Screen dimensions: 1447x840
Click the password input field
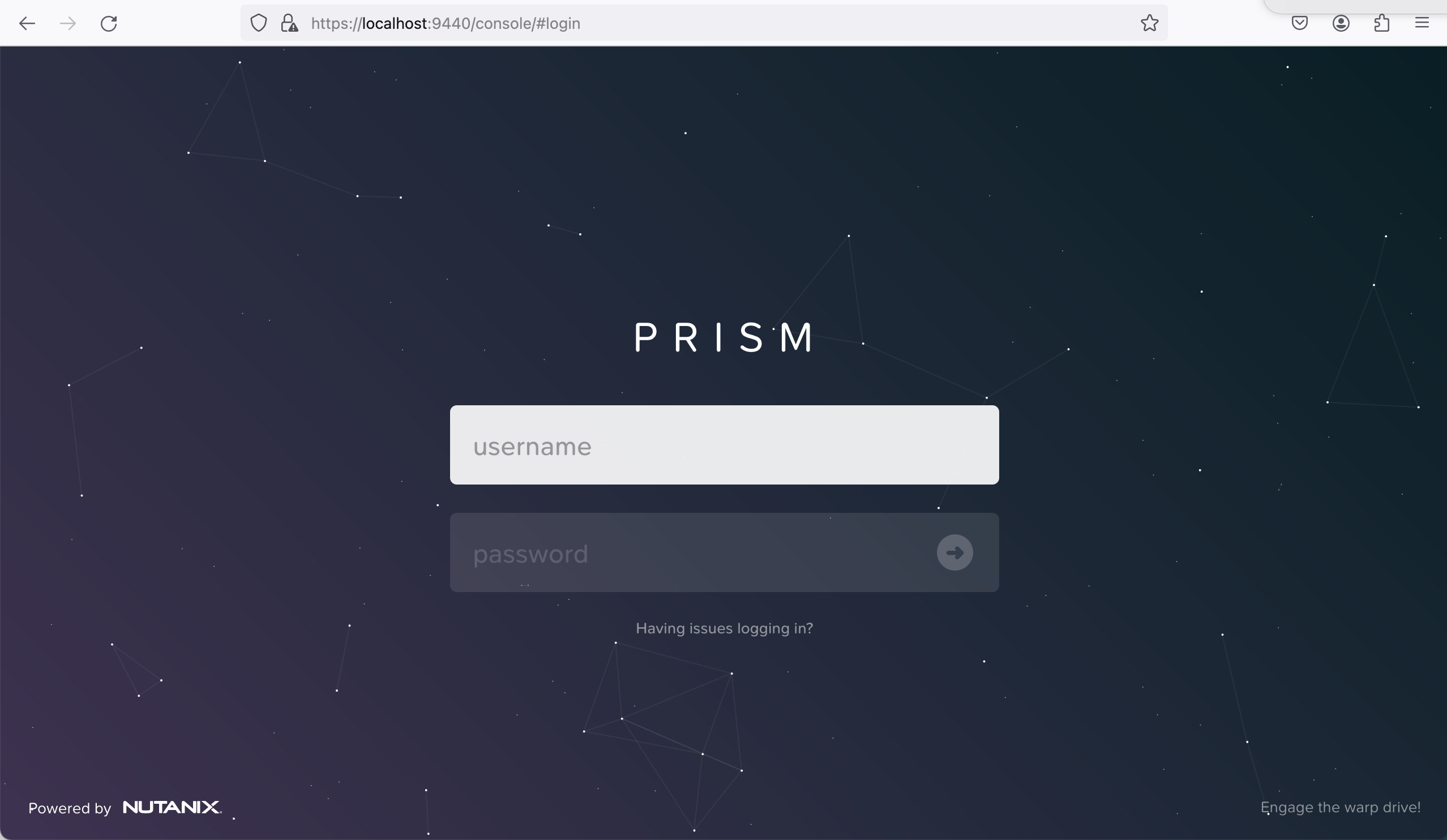click(x=724, y=552)
